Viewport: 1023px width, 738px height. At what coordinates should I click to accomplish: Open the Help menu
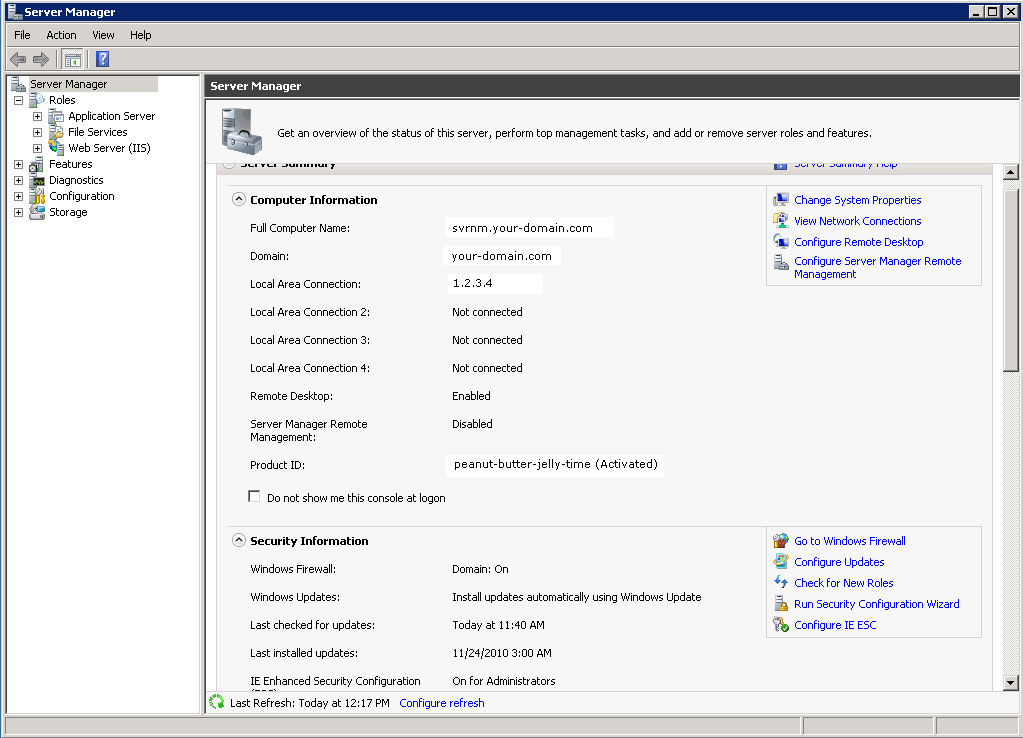tap(140, 35)
